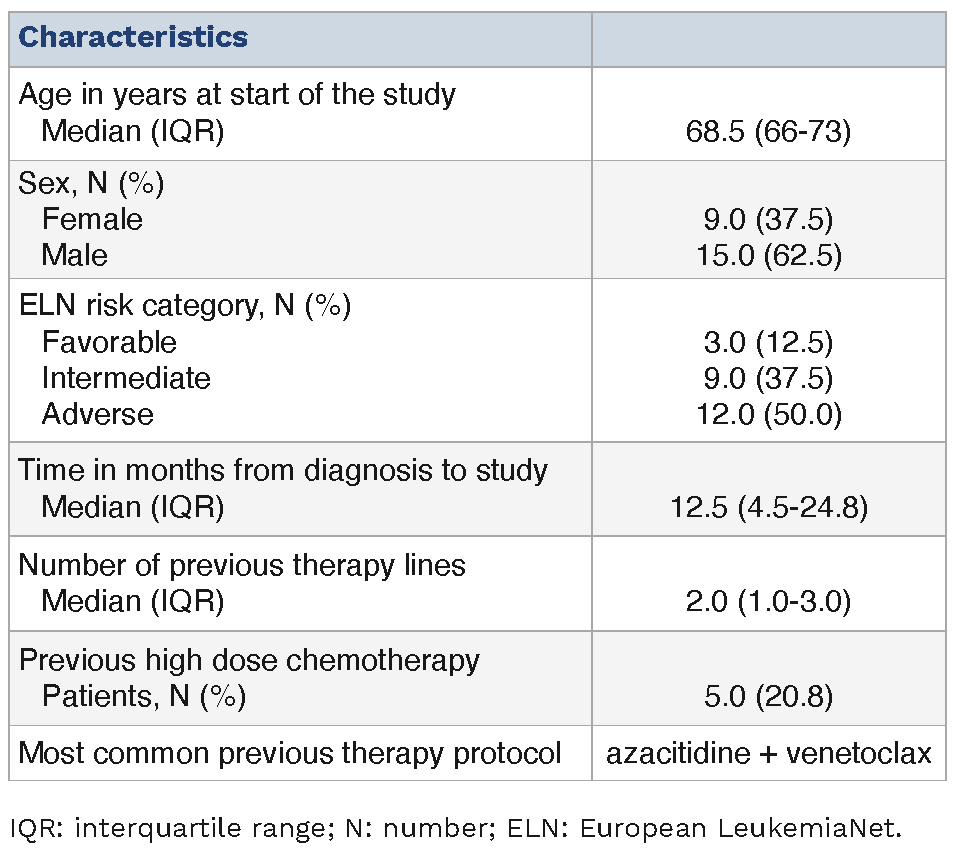
Task: Click the Age in years row label
Action: [x=237, y=95]
